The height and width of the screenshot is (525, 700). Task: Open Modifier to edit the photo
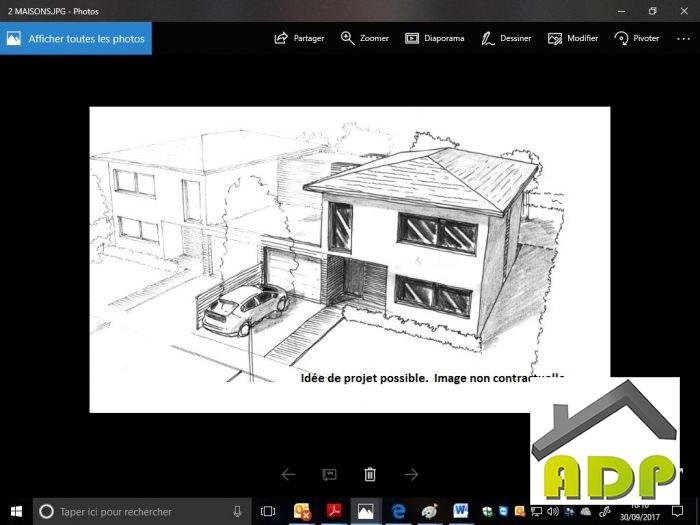[x=572, y=38]
